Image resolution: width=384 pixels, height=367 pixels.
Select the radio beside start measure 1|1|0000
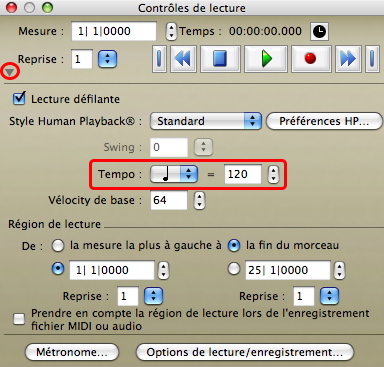click(58, 269)
